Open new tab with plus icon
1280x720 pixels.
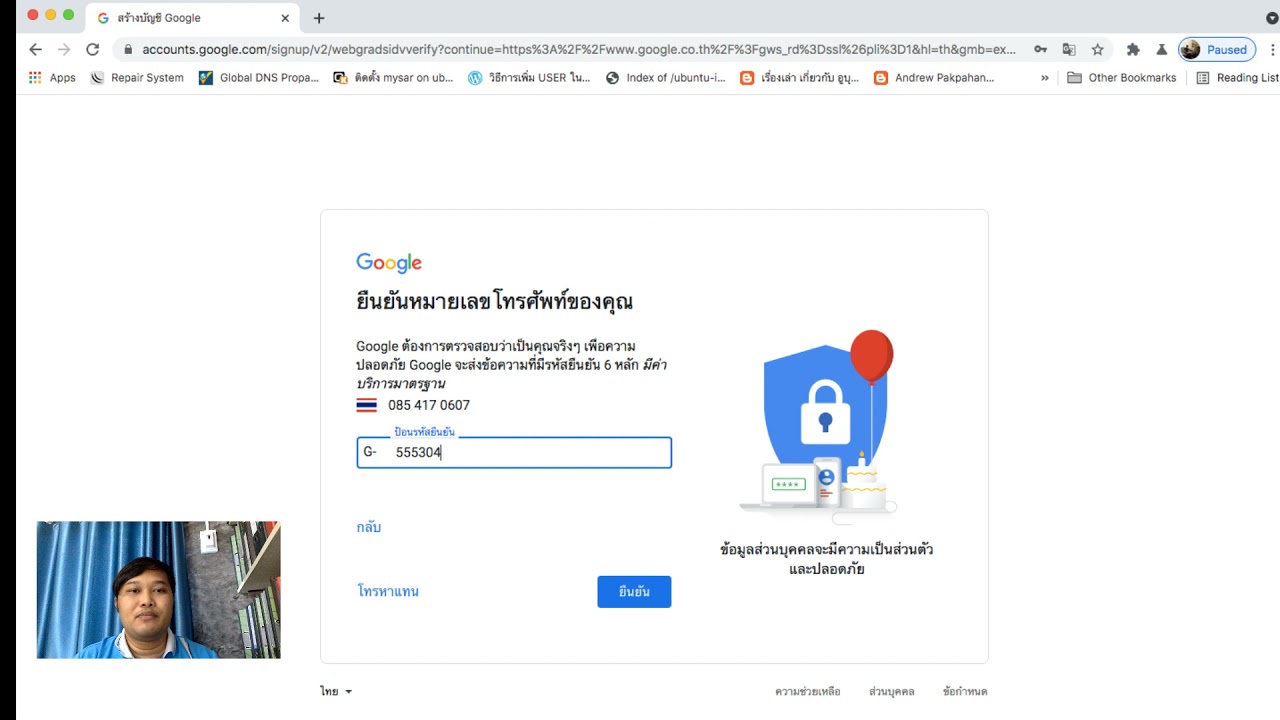point(319,18)
